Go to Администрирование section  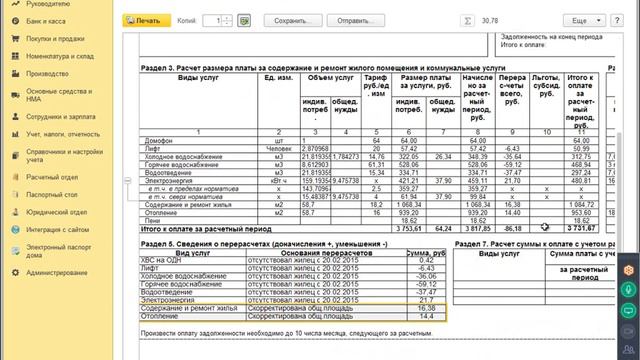[x=56, y=273]
